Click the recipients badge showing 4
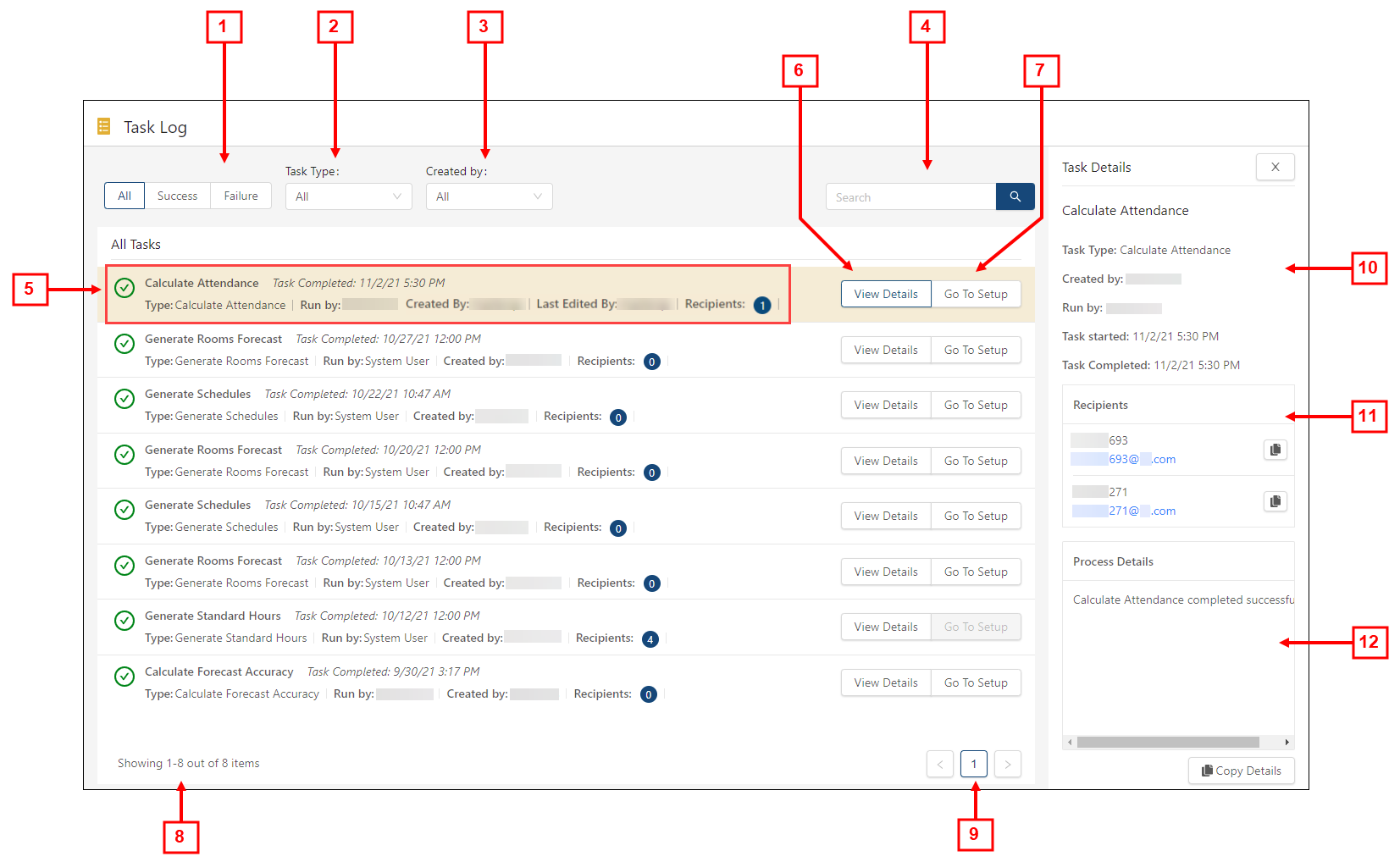Image resolution: width=1400 pixels, height=862 pixels. 650,639
